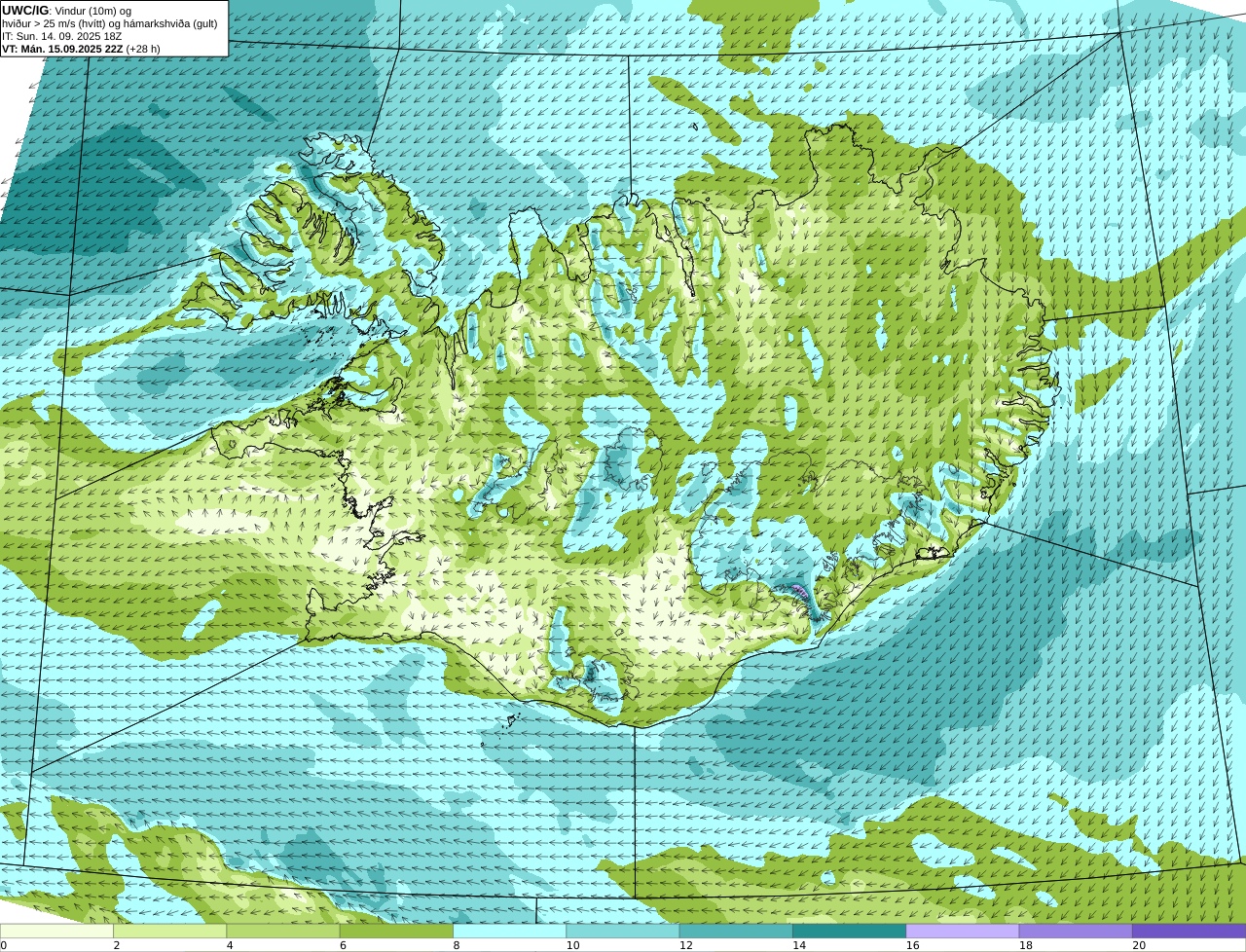
Task: Click the legend label "12"
Action: [x=685, y=945]
